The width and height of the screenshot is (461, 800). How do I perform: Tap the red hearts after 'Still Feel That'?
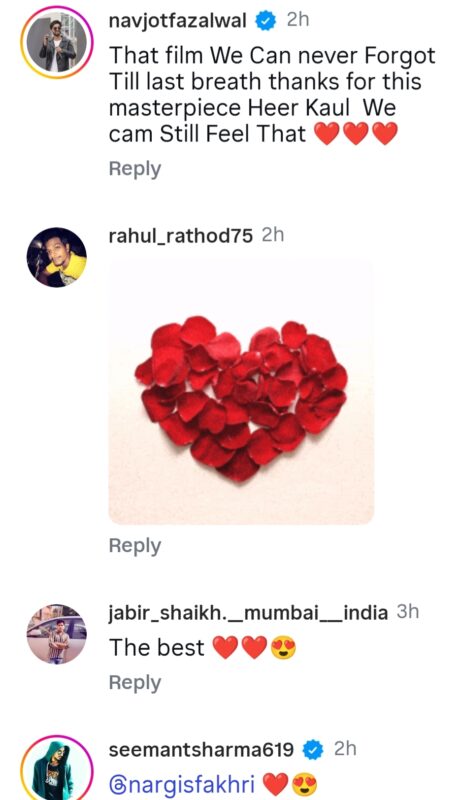tap(355, 134)
